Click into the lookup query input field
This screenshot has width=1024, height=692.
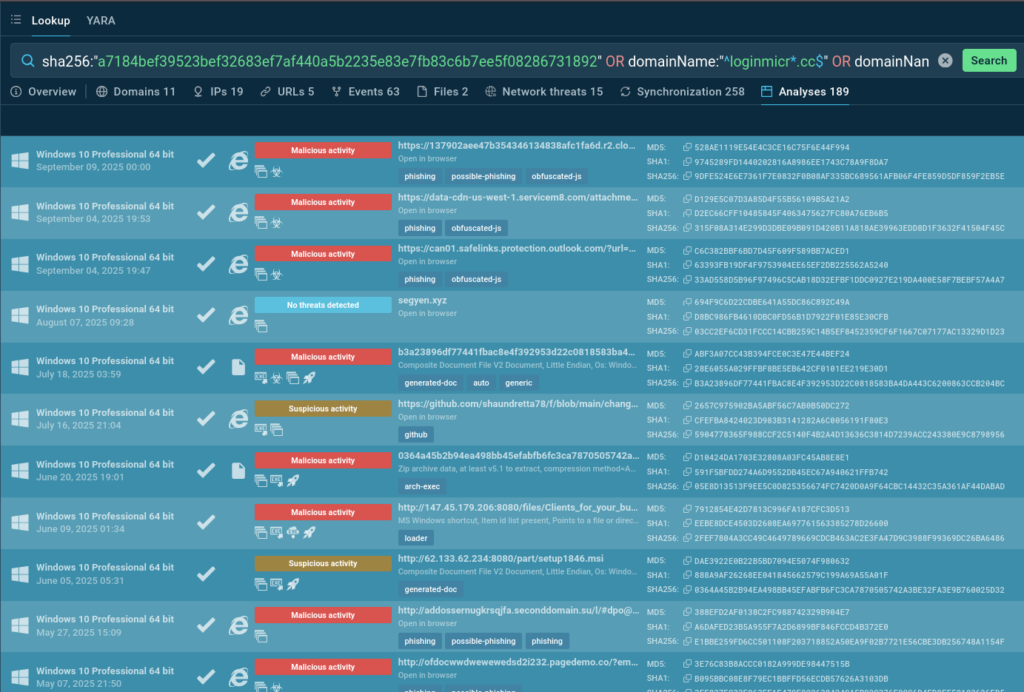click(x=480, y=61)
